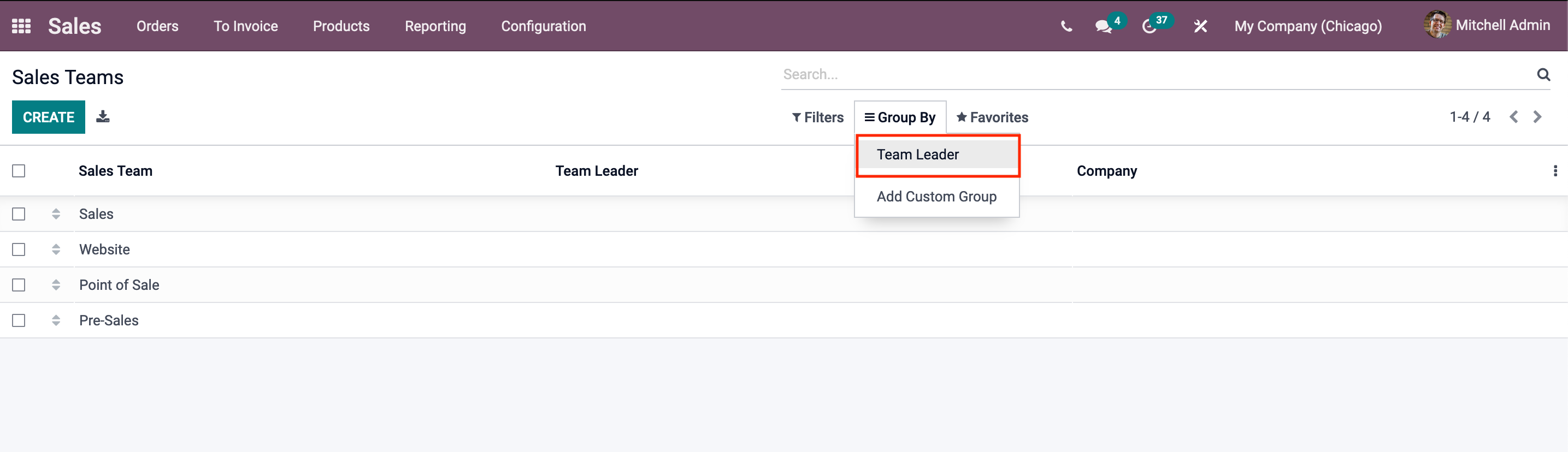1568x452 pixels.
Task: Sort by Team Leader column header
Action: pos(597,171)
